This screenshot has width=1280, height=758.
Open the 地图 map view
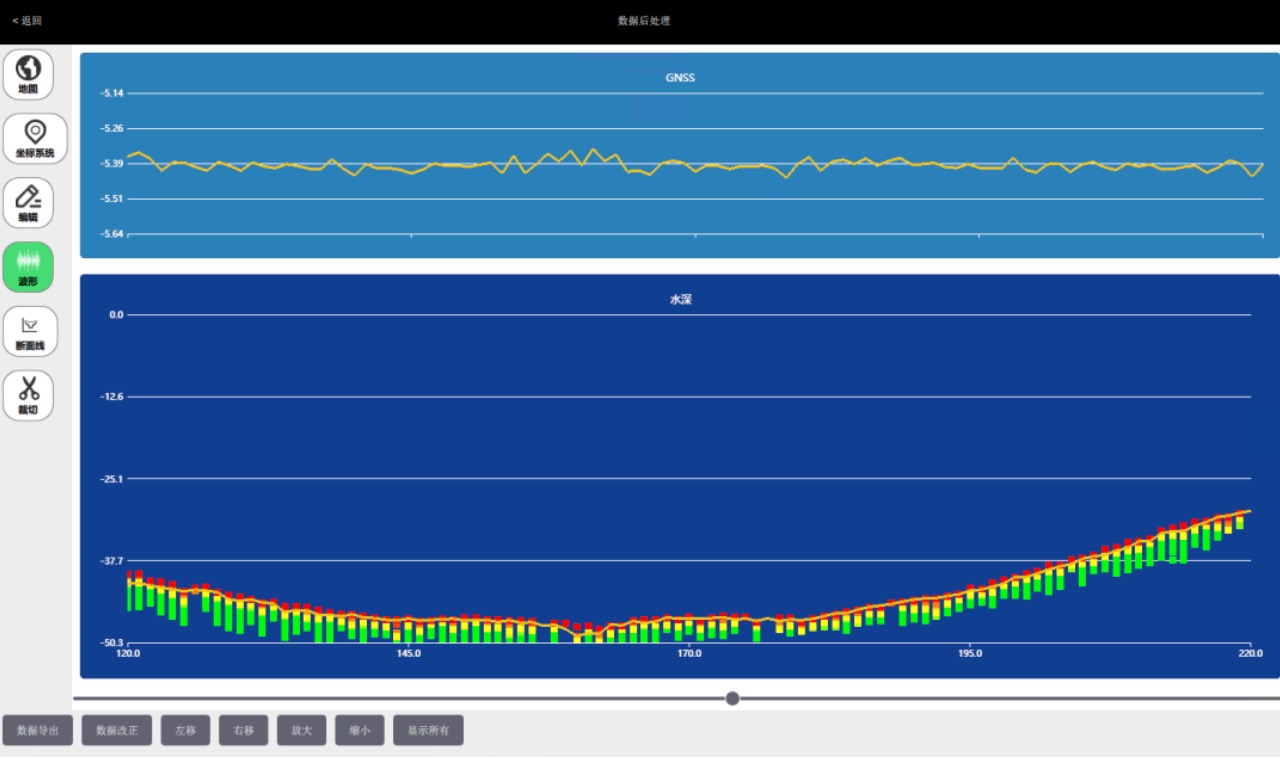click(x=28, y=74)
